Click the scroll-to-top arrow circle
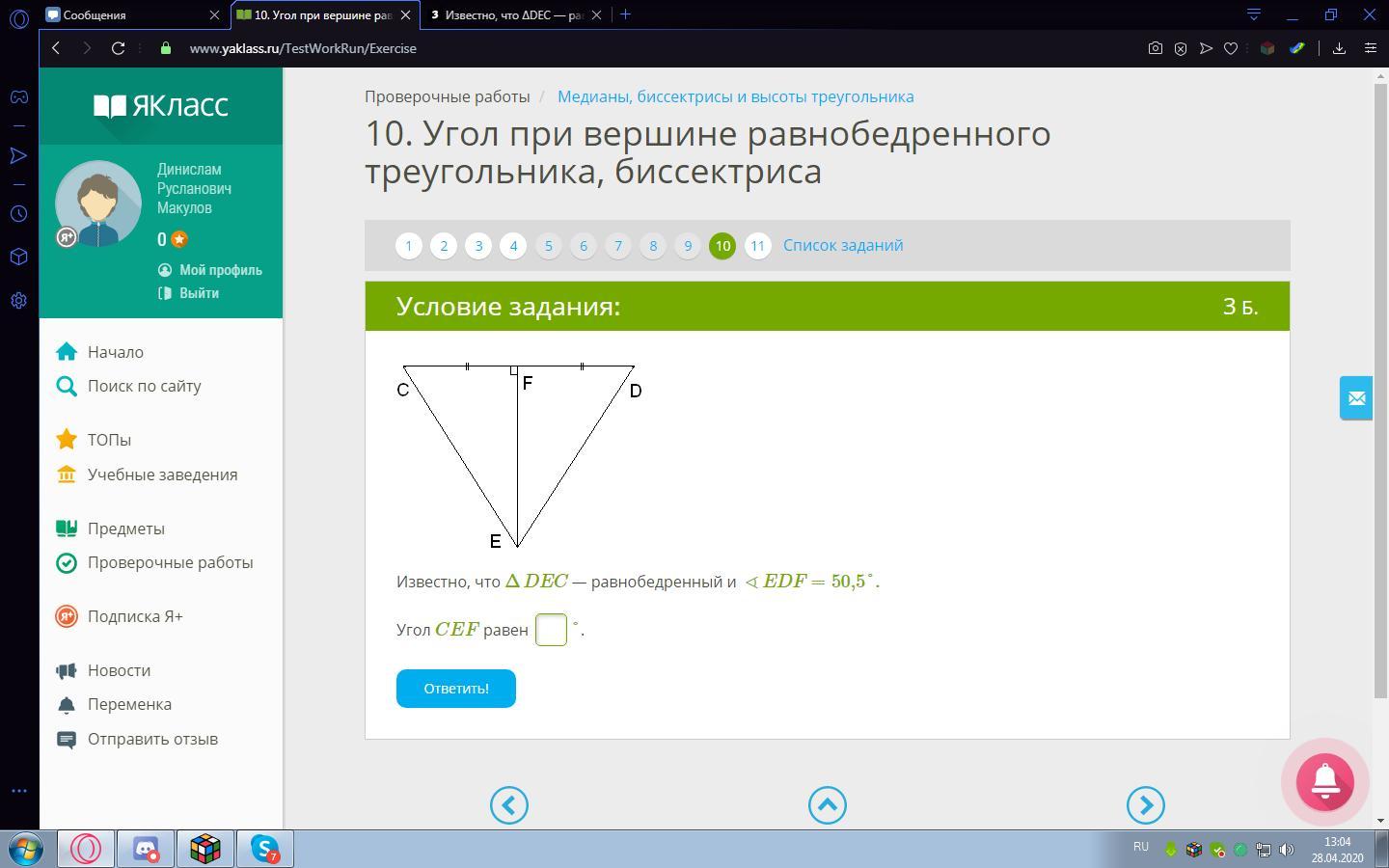 pos(827,805)
